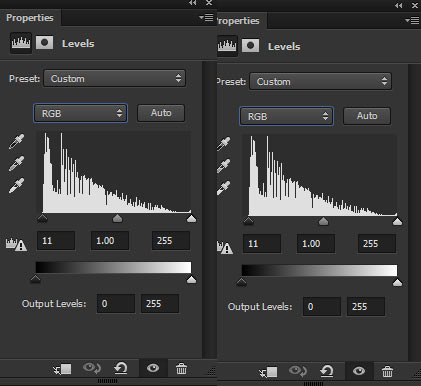Toggle layer visibility eye in left panel
Screen dimensions: 421x386
[153, 368]
